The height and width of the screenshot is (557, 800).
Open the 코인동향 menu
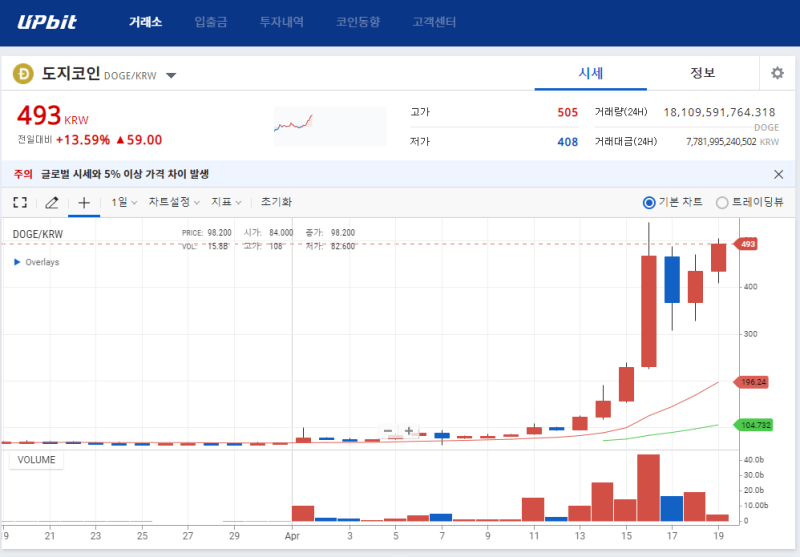click(358, 22)
